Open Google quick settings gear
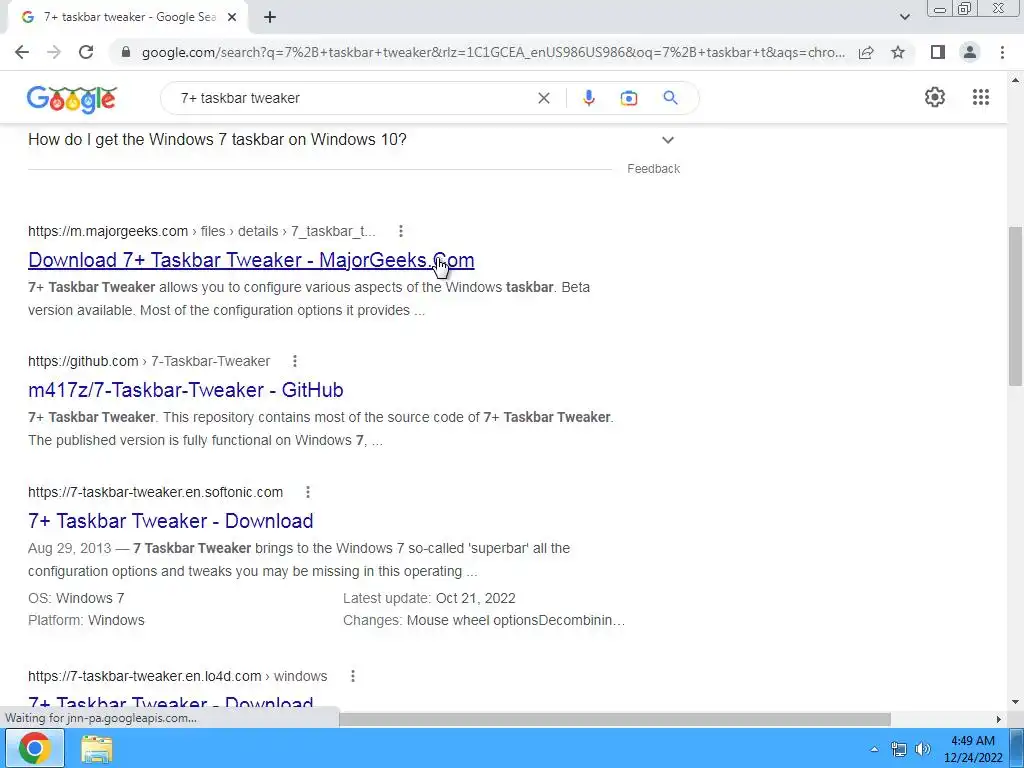Screen dimensions: 1024x768 (935, 97)
